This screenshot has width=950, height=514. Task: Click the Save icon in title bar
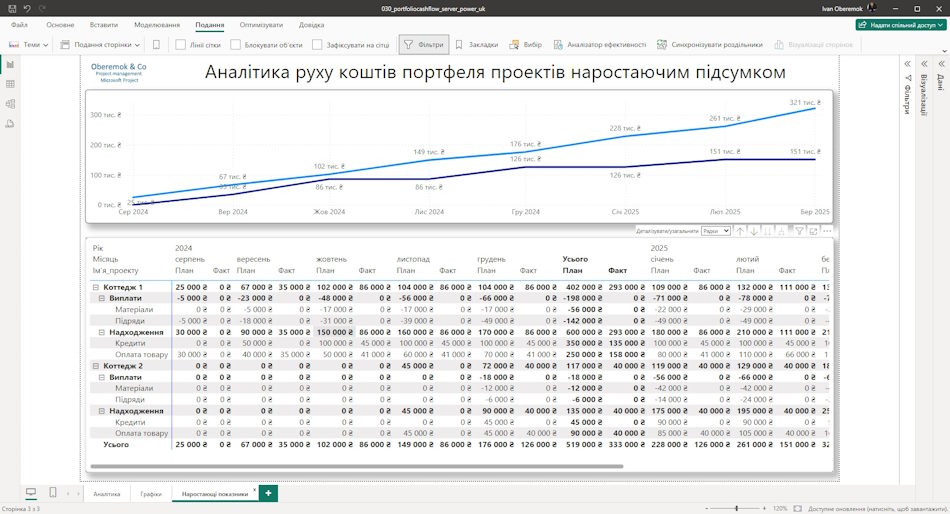click(12, 8)
